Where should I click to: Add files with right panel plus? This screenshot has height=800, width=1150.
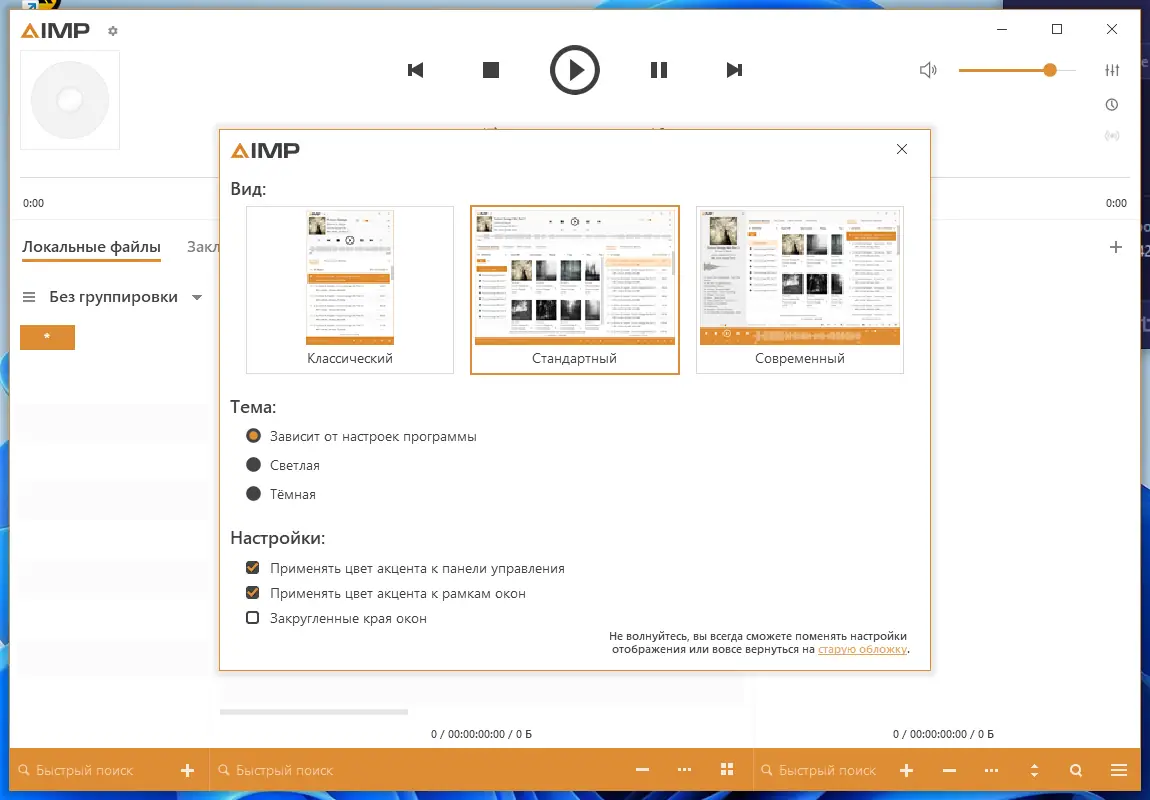(907, 771)
